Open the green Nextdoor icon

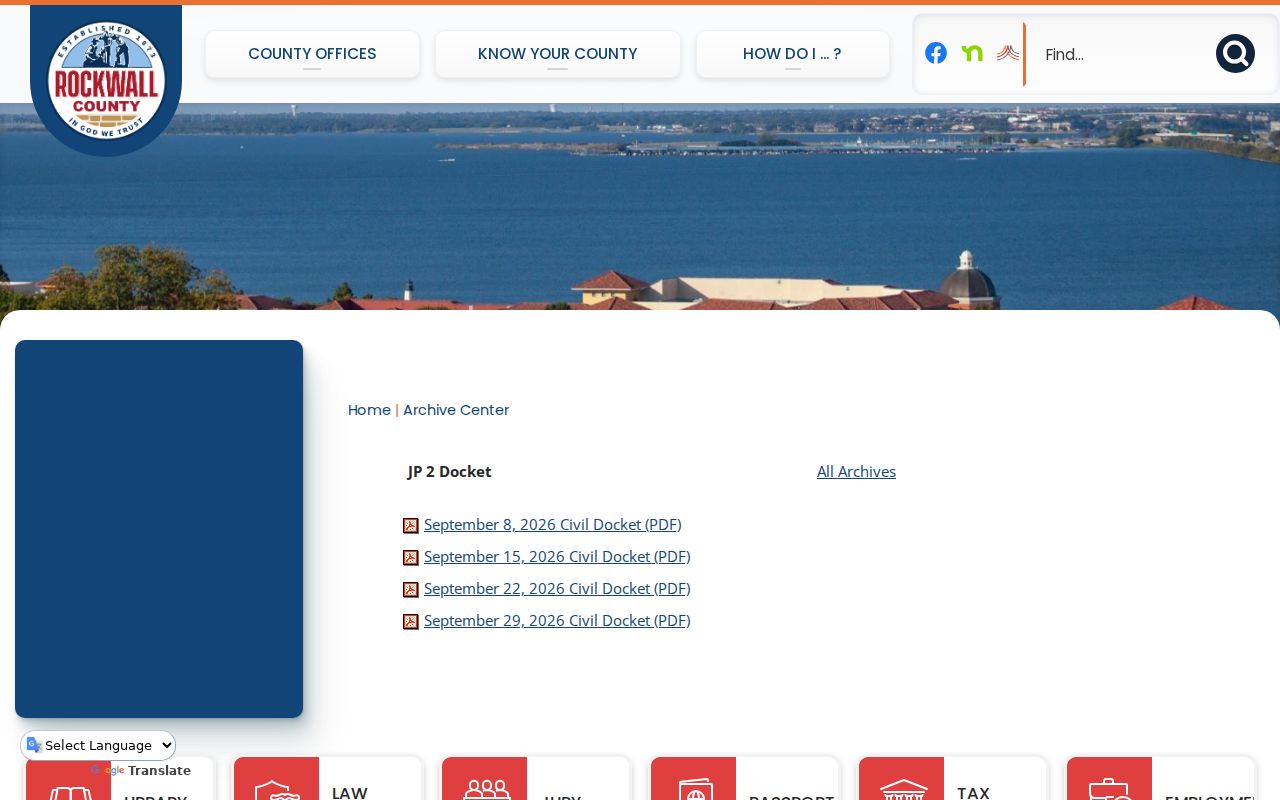click(972, 53)
